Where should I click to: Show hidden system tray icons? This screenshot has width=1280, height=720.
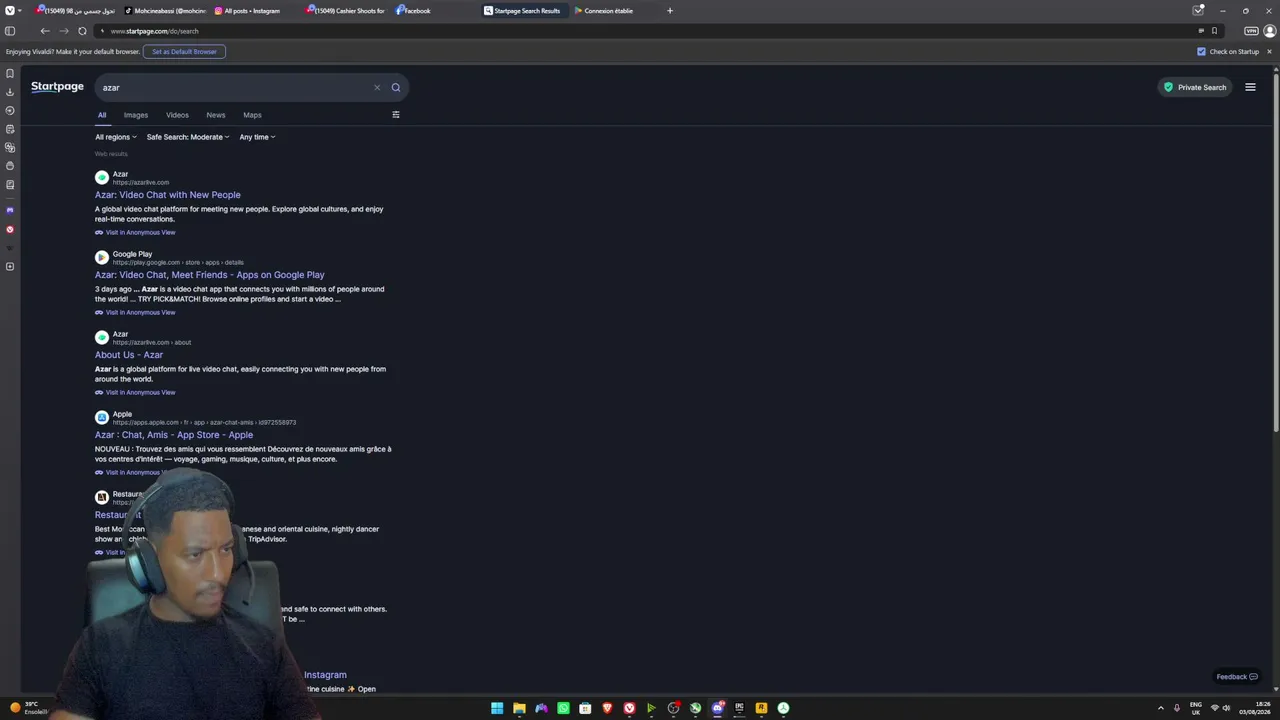[x=1161, y=708]
